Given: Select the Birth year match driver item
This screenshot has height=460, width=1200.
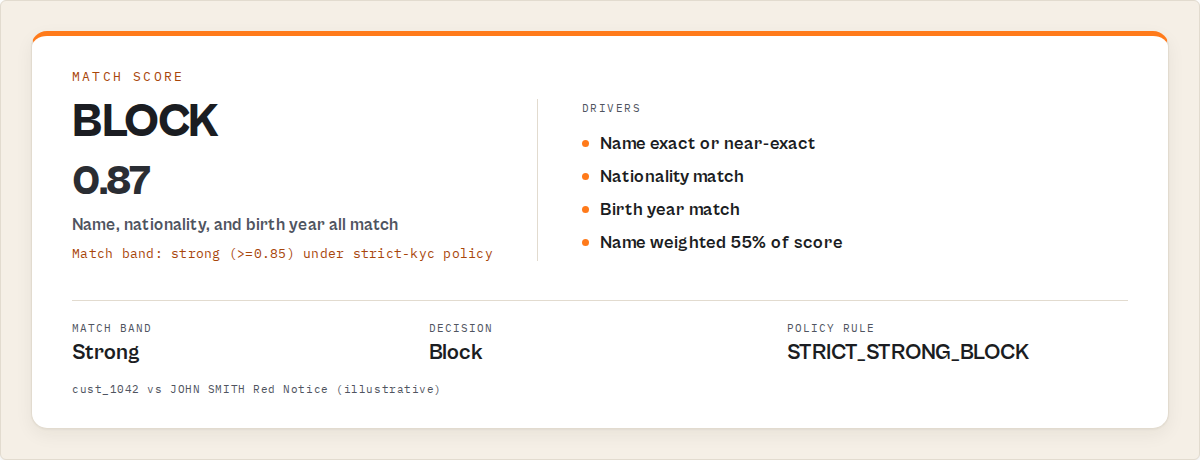Looking at the screenshot, I should pyautogui.click(x=670, y=209).
